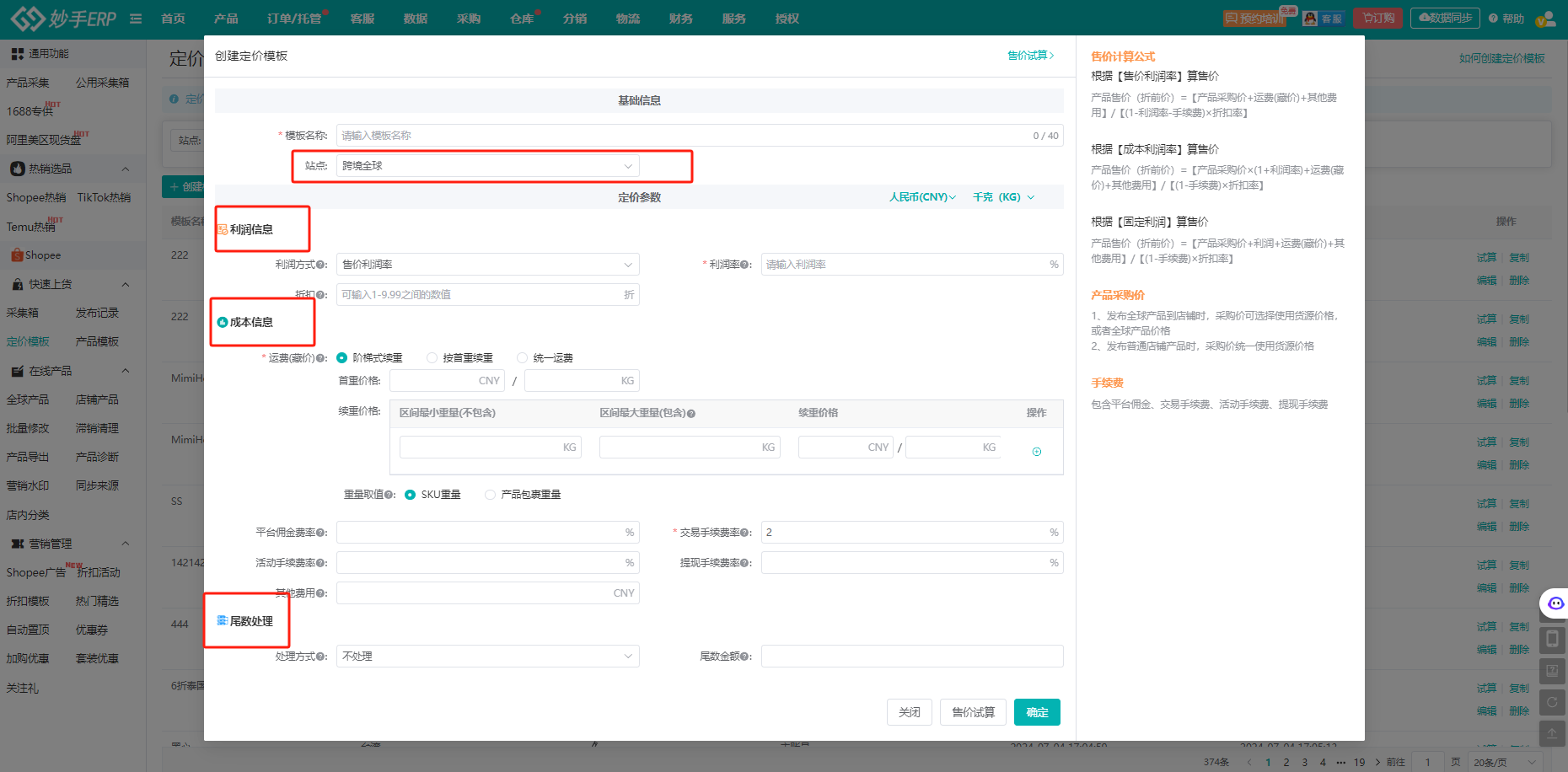Click the help icon beside 区间最大重量(包含)
The width and height of the screenshot is (1568, 772).
(691, 414)
